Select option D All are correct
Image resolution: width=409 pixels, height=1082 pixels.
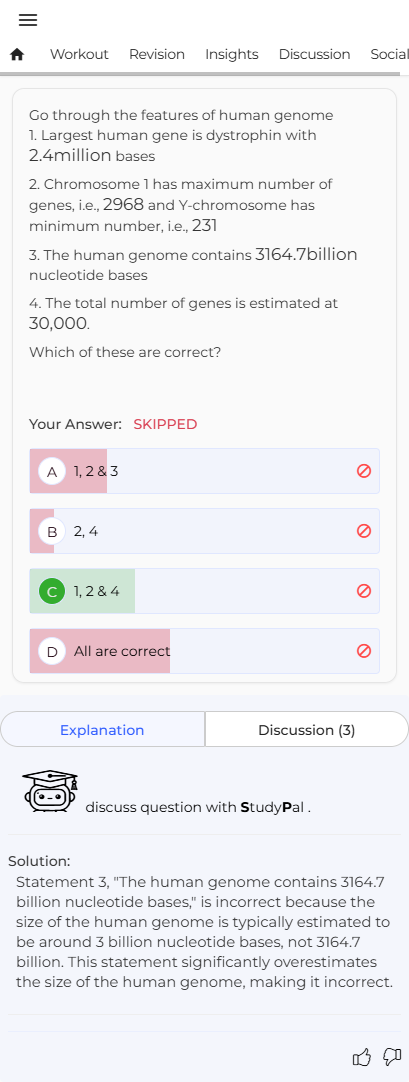point(204,651)
